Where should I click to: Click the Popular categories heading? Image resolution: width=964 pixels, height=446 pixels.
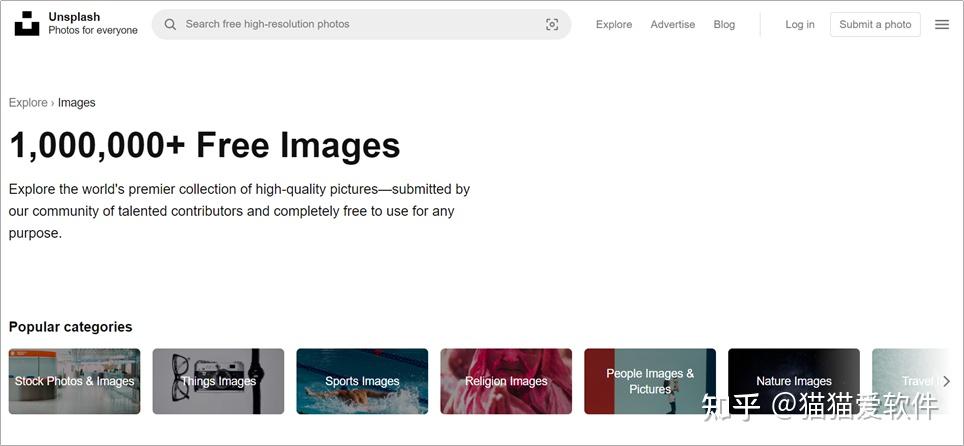coord(71,327)
